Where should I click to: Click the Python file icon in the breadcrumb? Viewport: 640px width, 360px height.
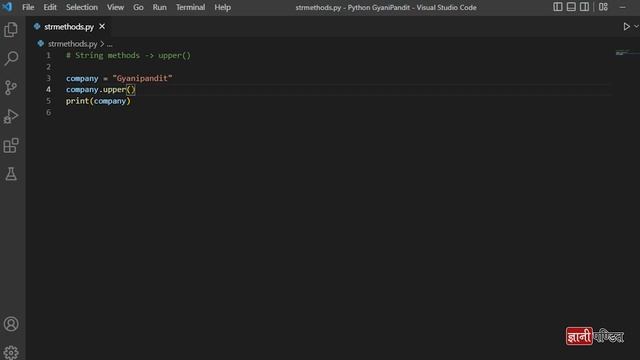(40, 43)
